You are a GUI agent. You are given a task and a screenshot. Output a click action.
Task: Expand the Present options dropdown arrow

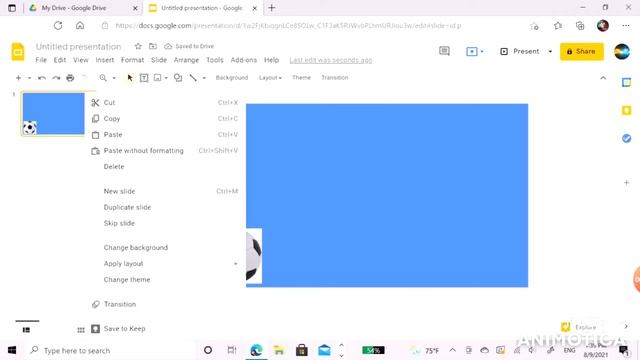(550, 51)
